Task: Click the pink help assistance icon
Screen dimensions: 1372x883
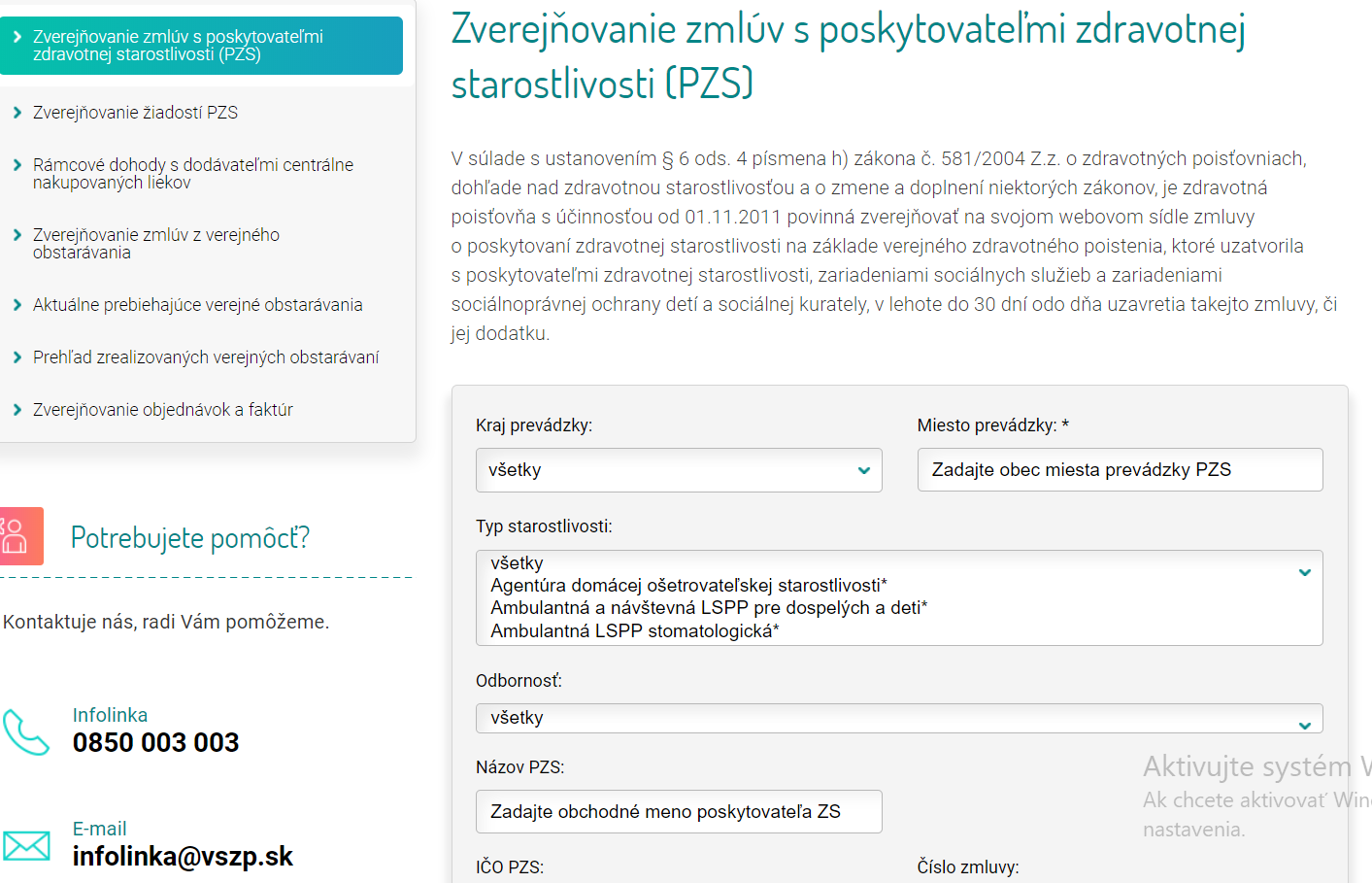Action: 19,536
